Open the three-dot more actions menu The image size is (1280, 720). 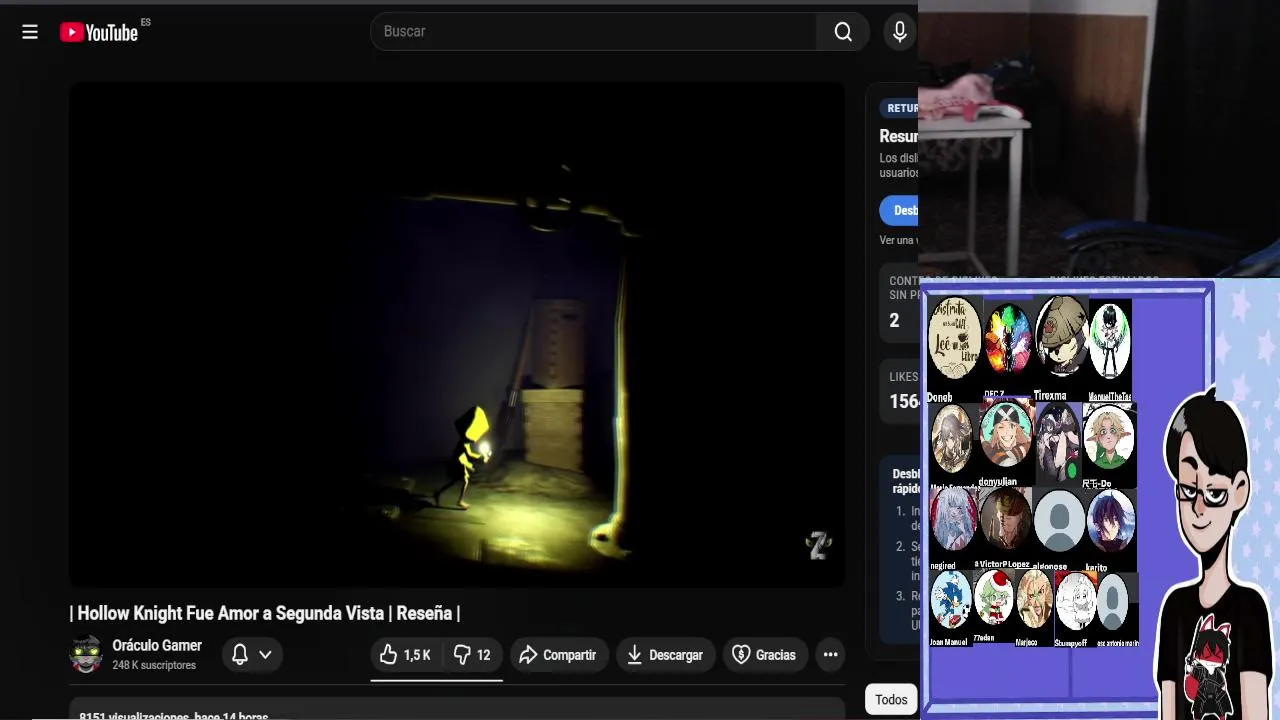click(x=830, y=655)
